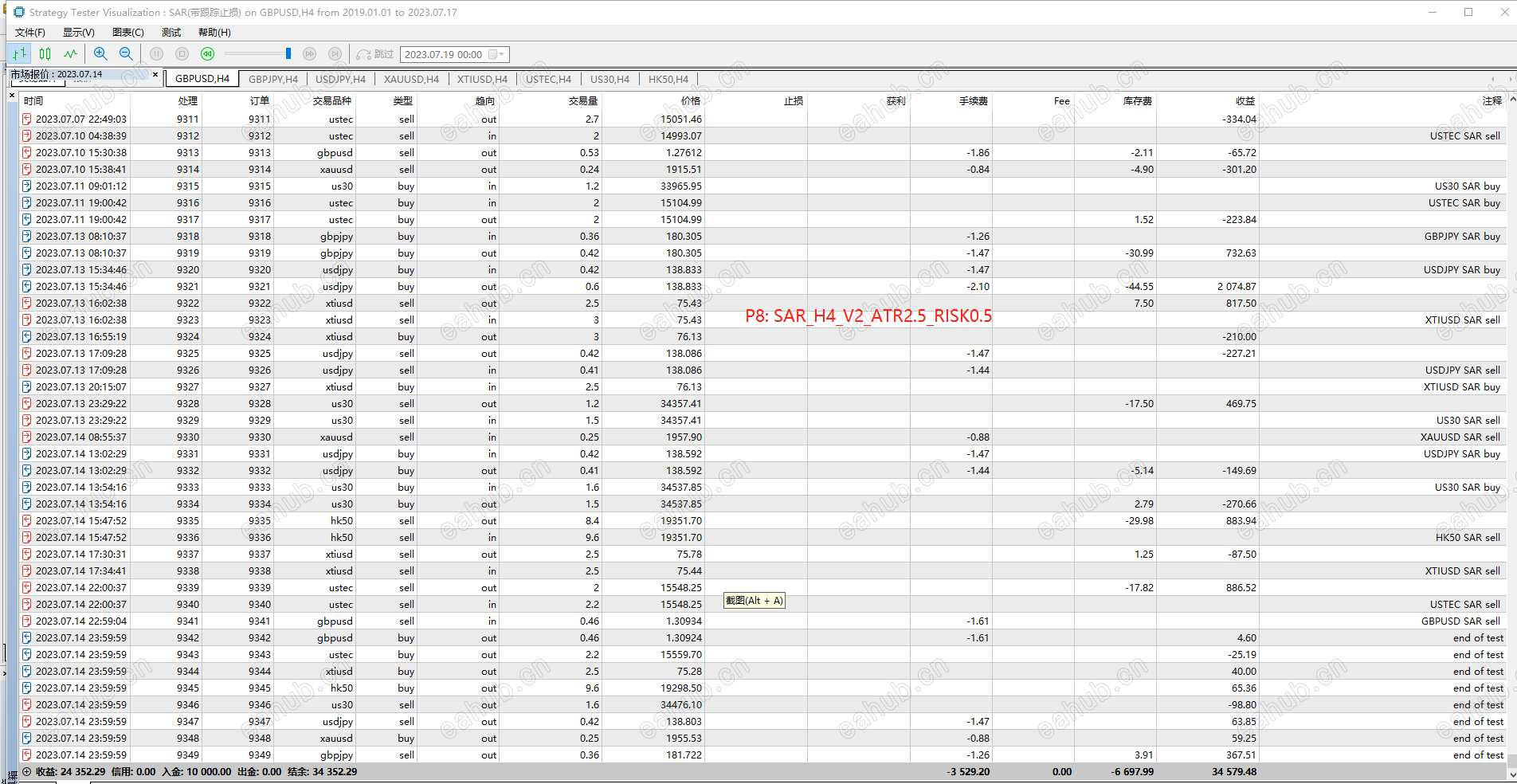The image size is (1517, 784).
Task: Click the deal icon for row 9322
Action: [27, 304]
